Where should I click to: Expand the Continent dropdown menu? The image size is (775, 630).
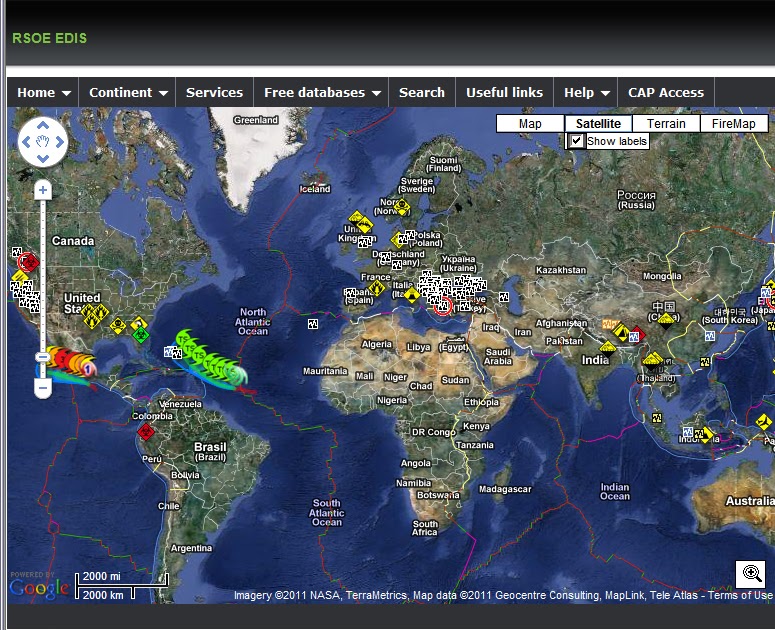point(128,92)
